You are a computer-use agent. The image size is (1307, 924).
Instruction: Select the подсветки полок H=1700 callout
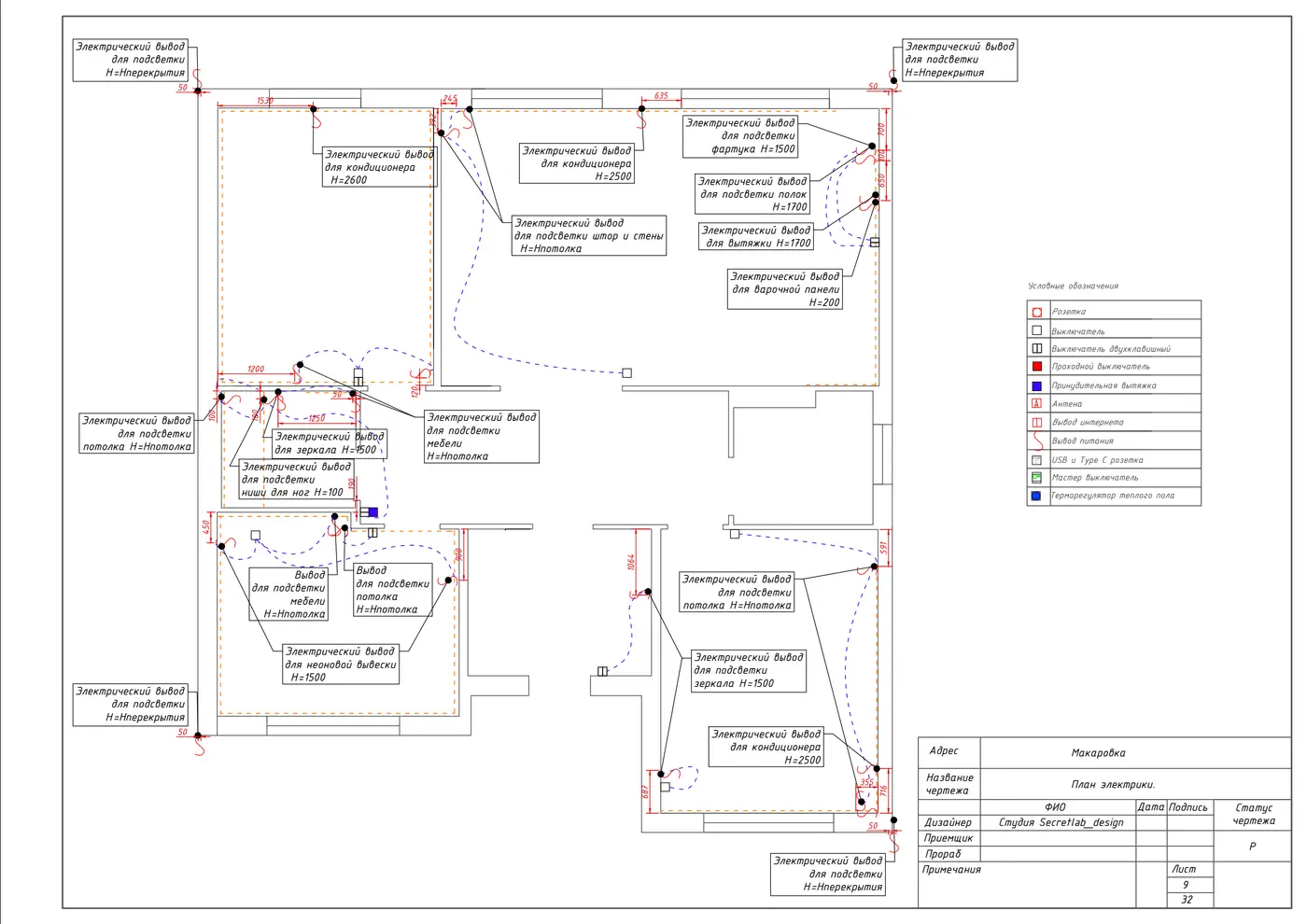click(752, 194)
